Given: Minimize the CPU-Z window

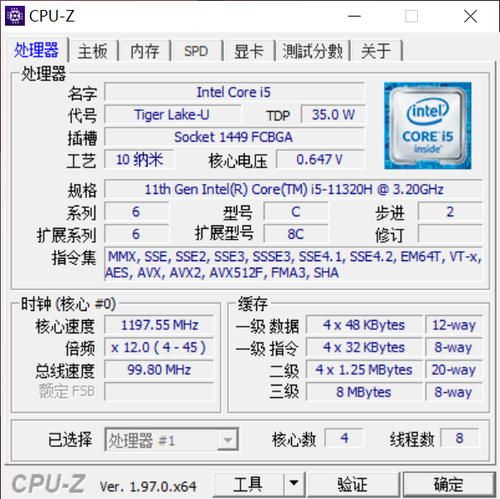Looking at the screenshot, I should (354, 16).
